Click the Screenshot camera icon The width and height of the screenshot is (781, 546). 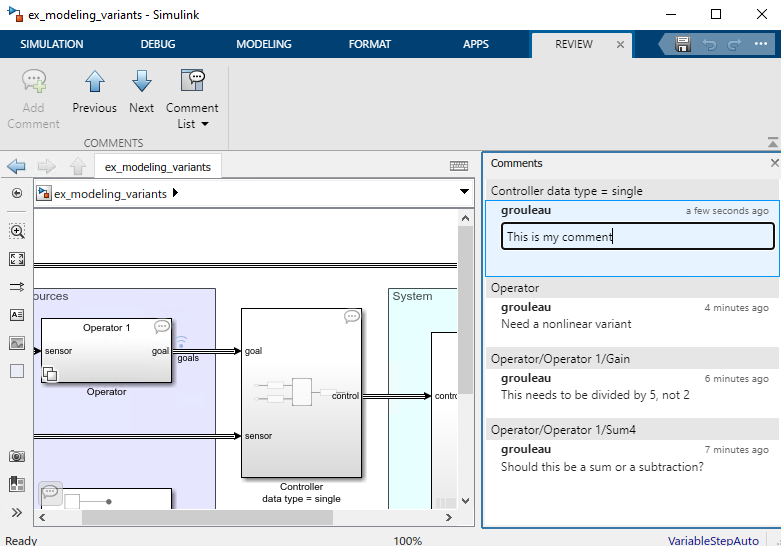[x=17, y=456]
